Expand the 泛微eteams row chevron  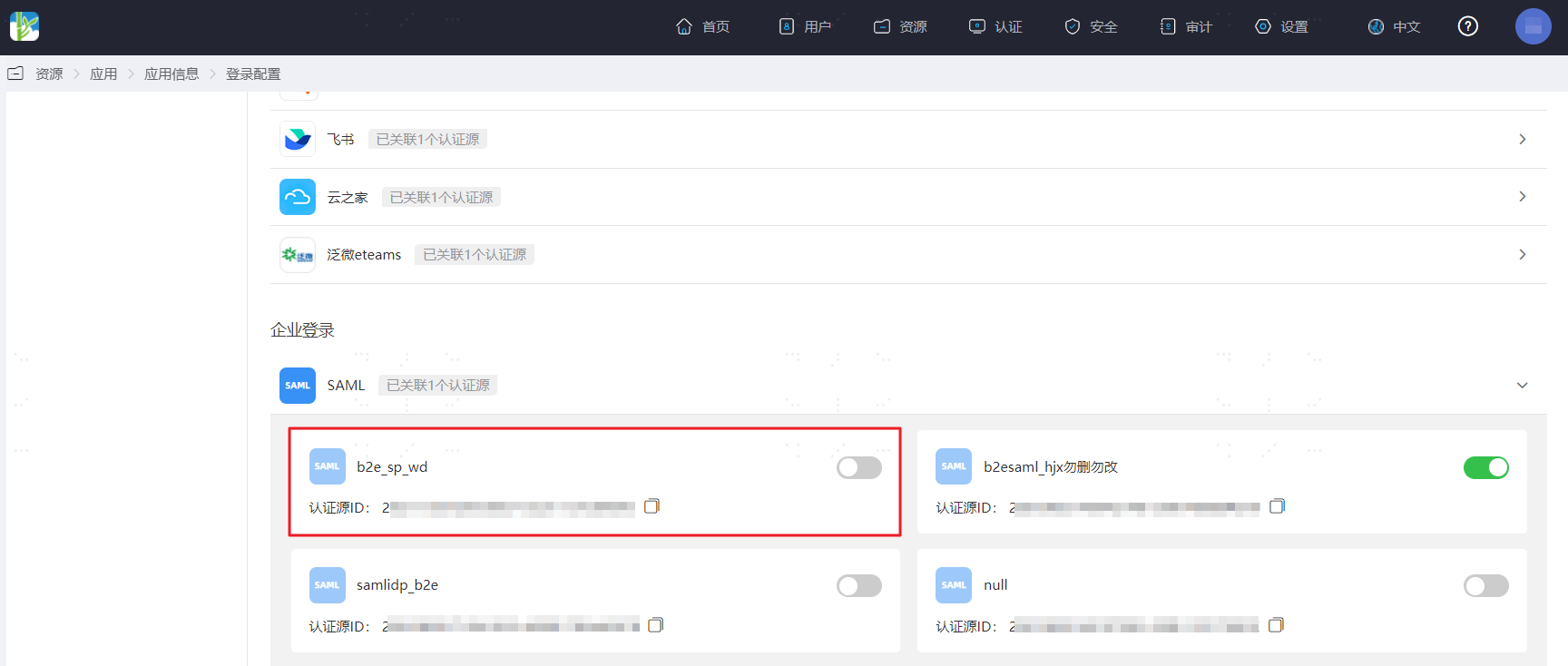point(1523,255)
